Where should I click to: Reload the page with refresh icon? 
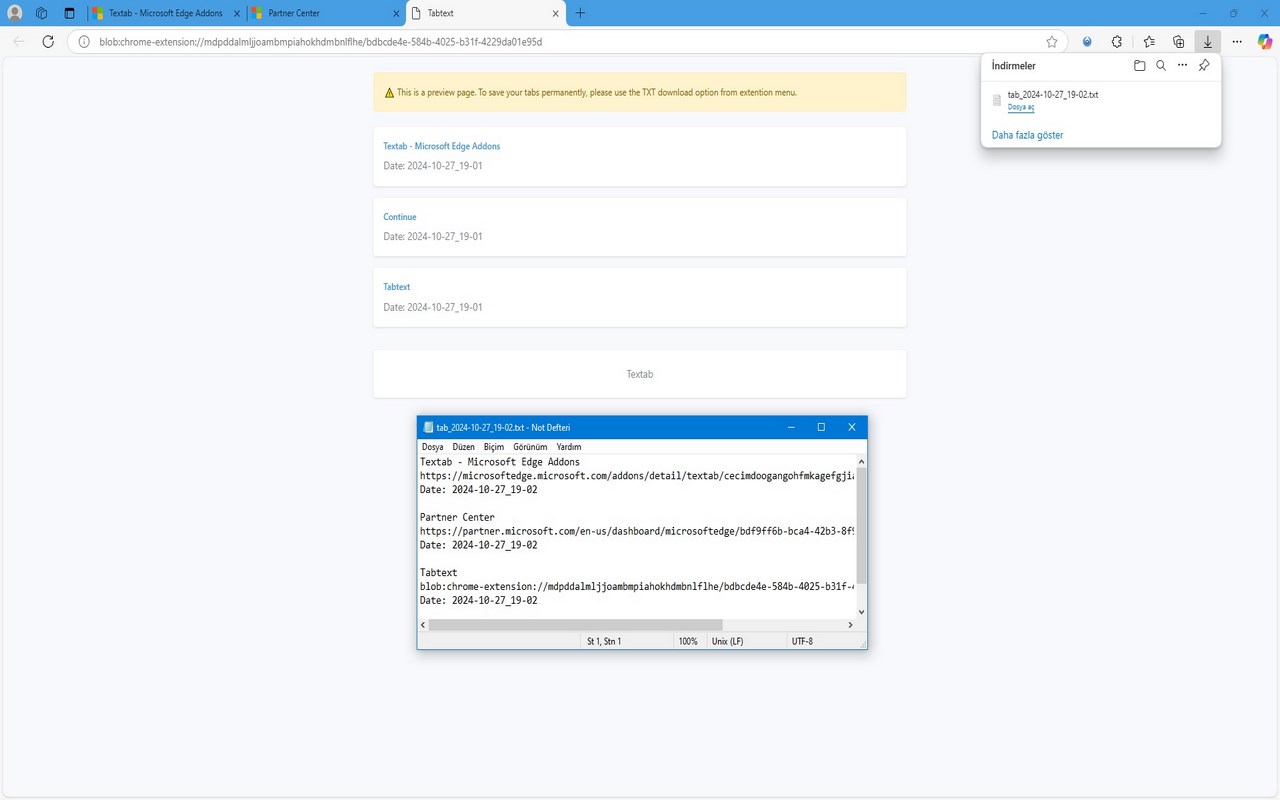coord(48,42)
